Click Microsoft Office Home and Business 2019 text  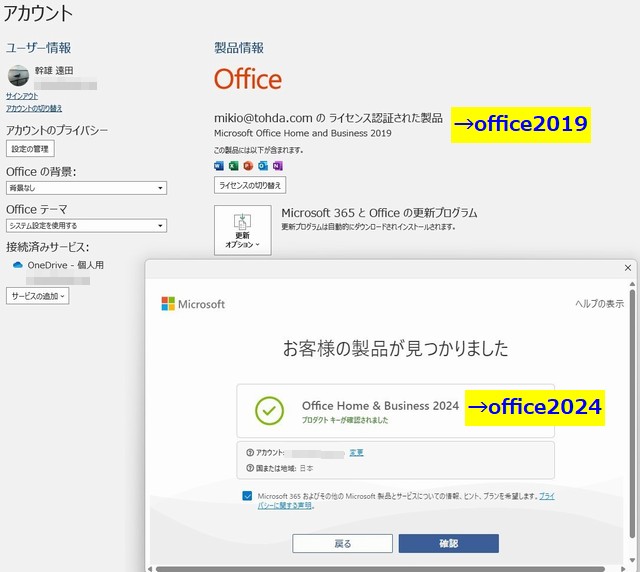pyautogui.click(x=302, y=133)
